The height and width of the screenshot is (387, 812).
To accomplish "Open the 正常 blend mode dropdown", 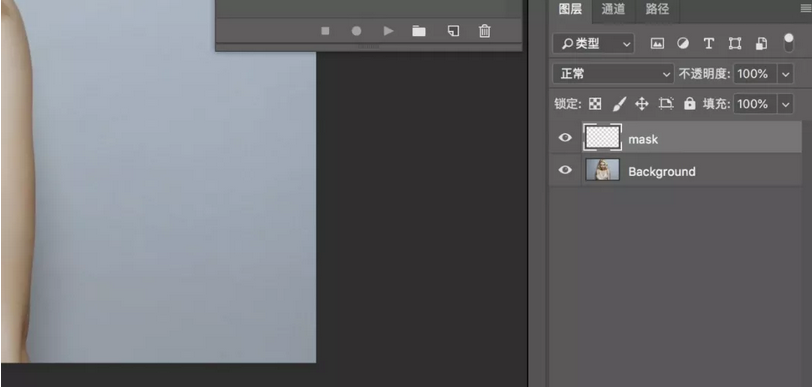I will click(x=614, y=74).
